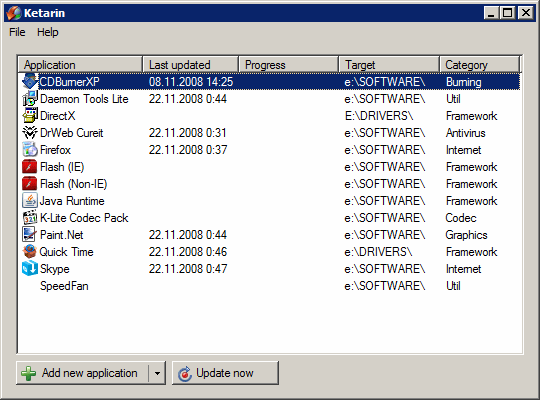Click the DrWeb Cureit spider icon

(30, 133)
